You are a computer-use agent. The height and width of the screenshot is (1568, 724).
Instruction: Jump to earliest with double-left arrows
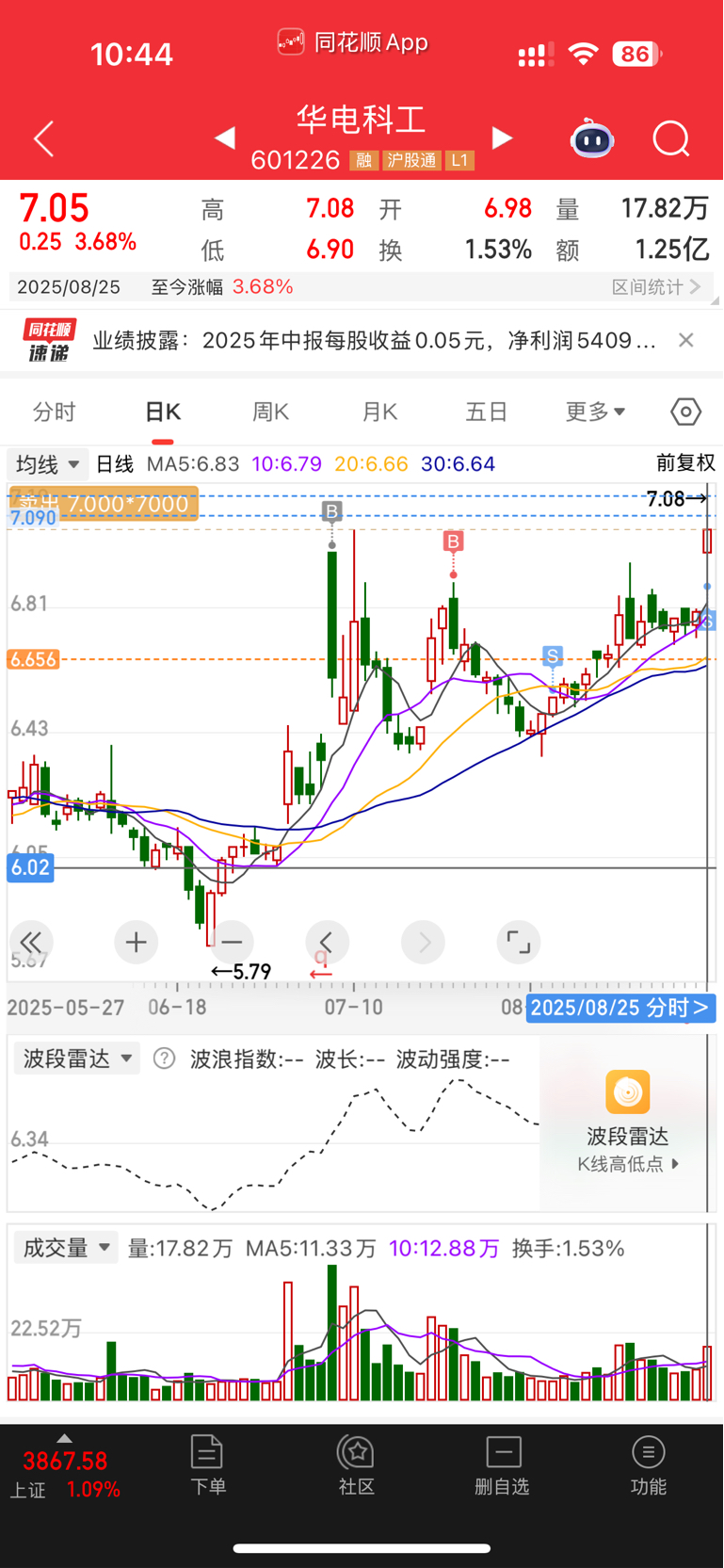tap(31, 942)
